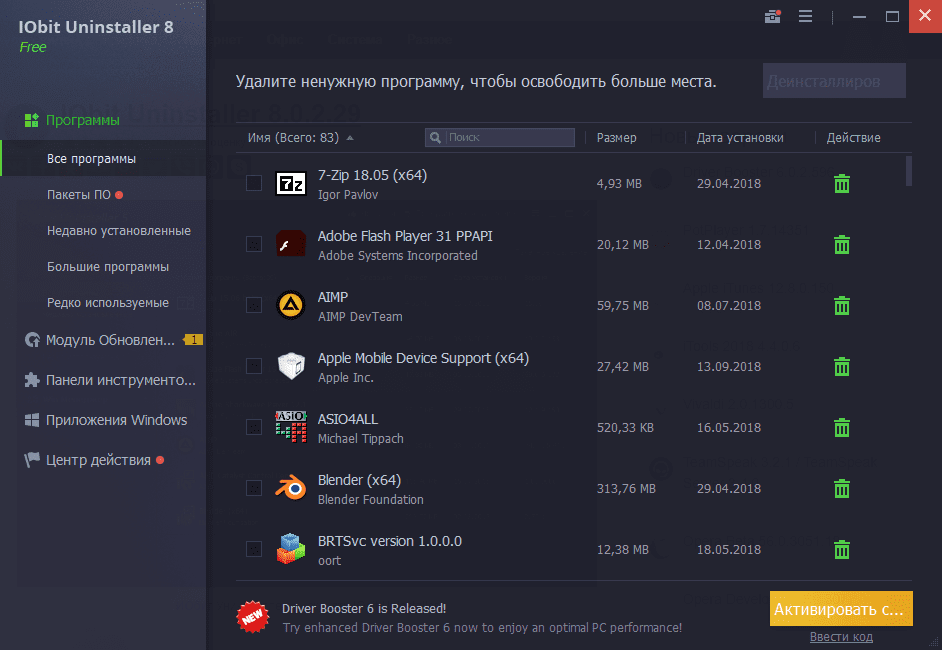Viewport: 942px width, 650px height.
Task: Click the update count badge showing 1
Action: (193, 340)
